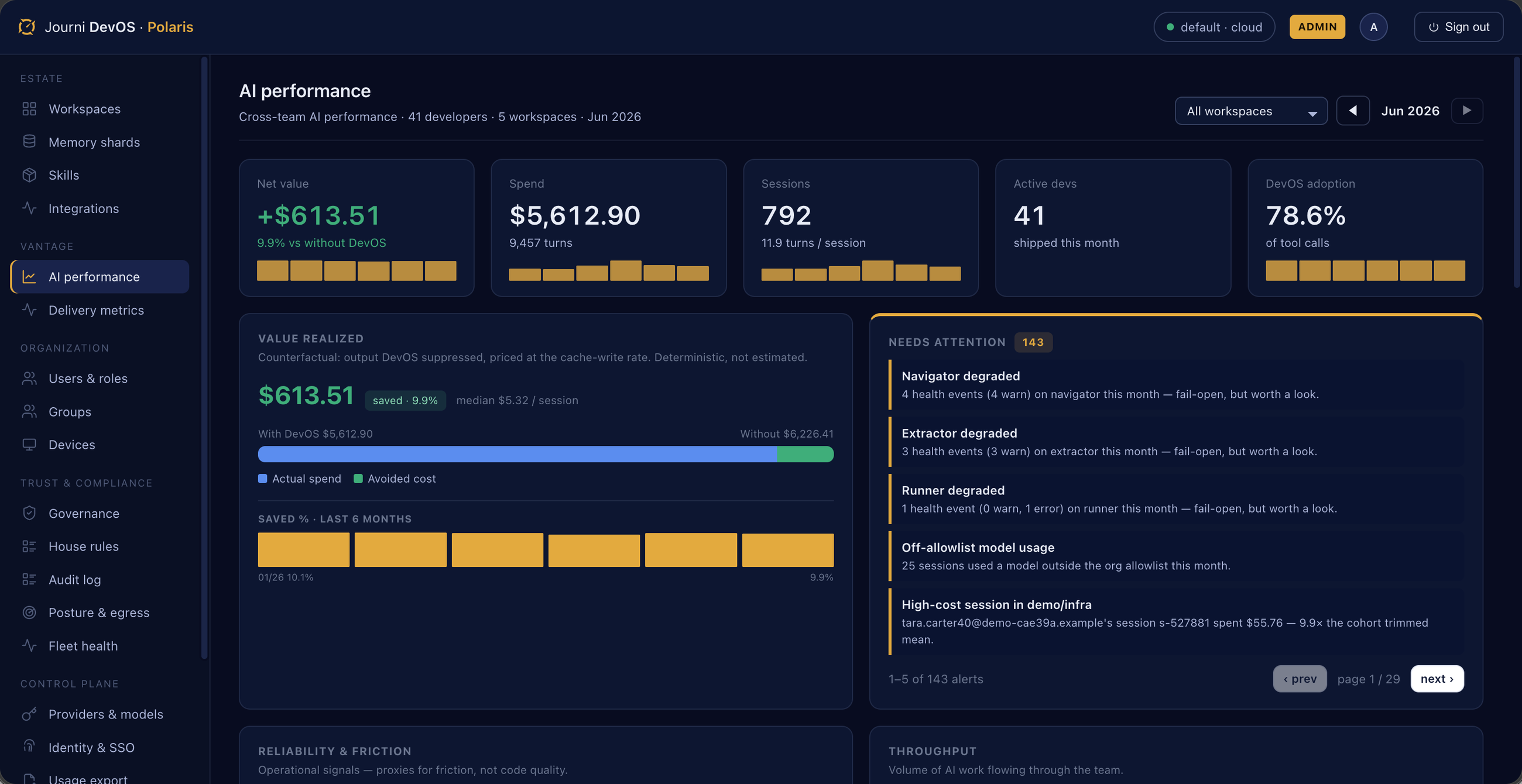Click the Skills cube icon
The height and width of the screenshot is (784, 1522).
tap(29, 175)
